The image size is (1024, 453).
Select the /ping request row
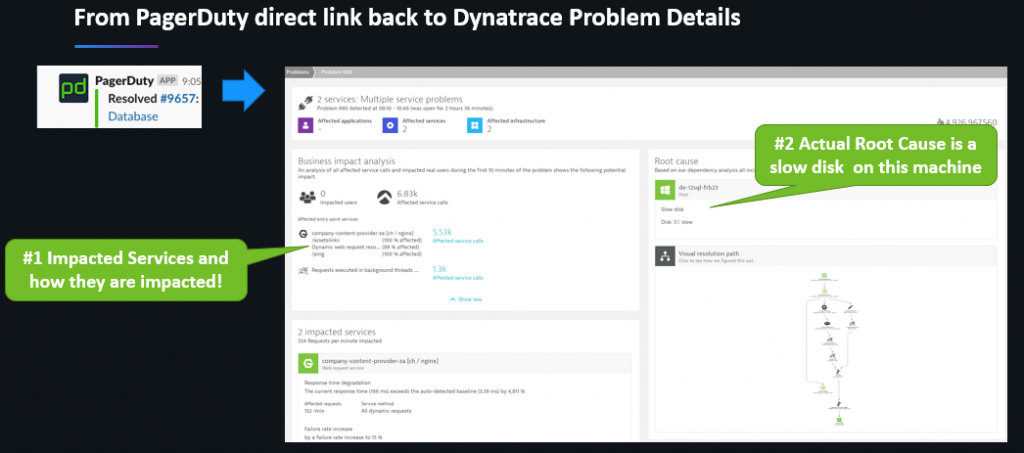(x=366, y=253)
